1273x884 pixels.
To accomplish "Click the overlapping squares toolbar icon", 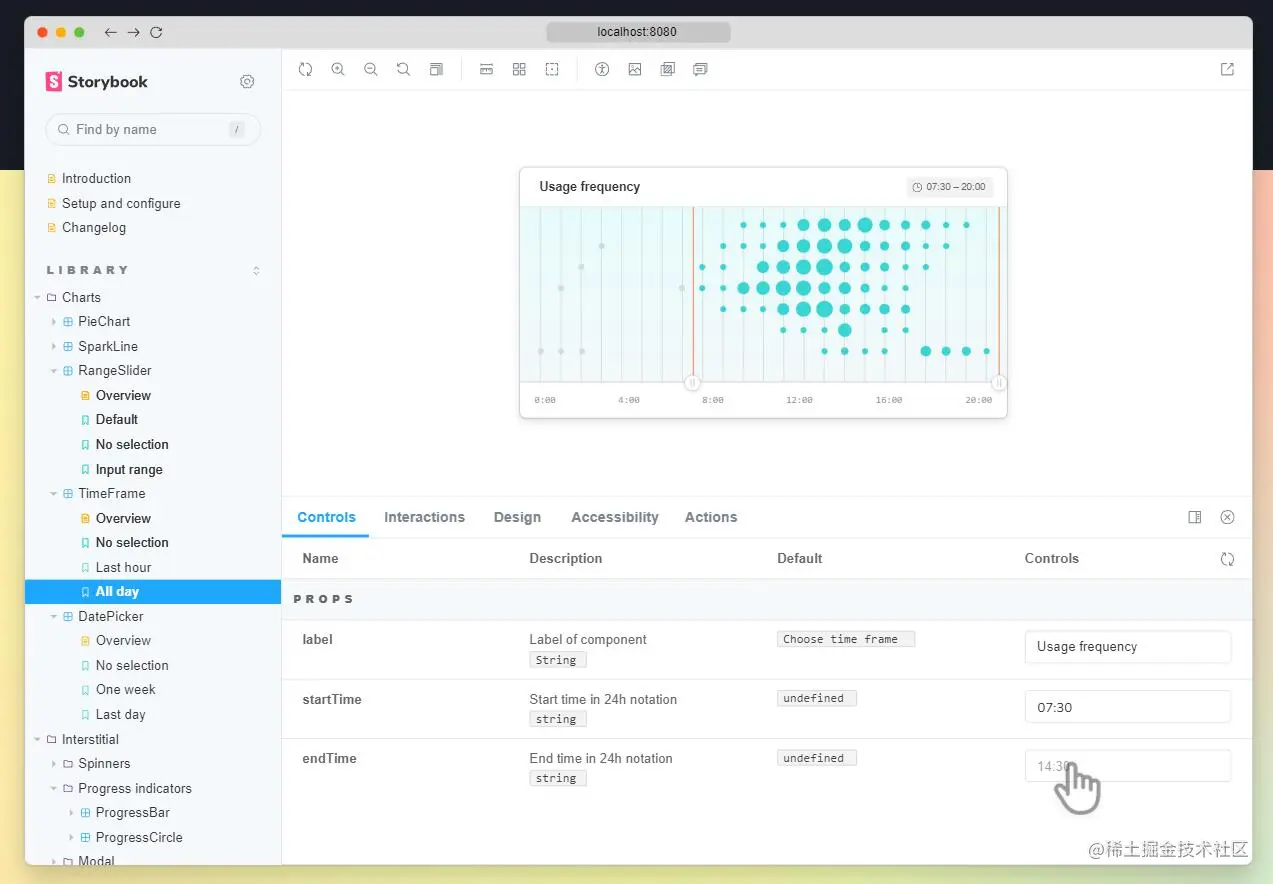I will tap(668, 69).
